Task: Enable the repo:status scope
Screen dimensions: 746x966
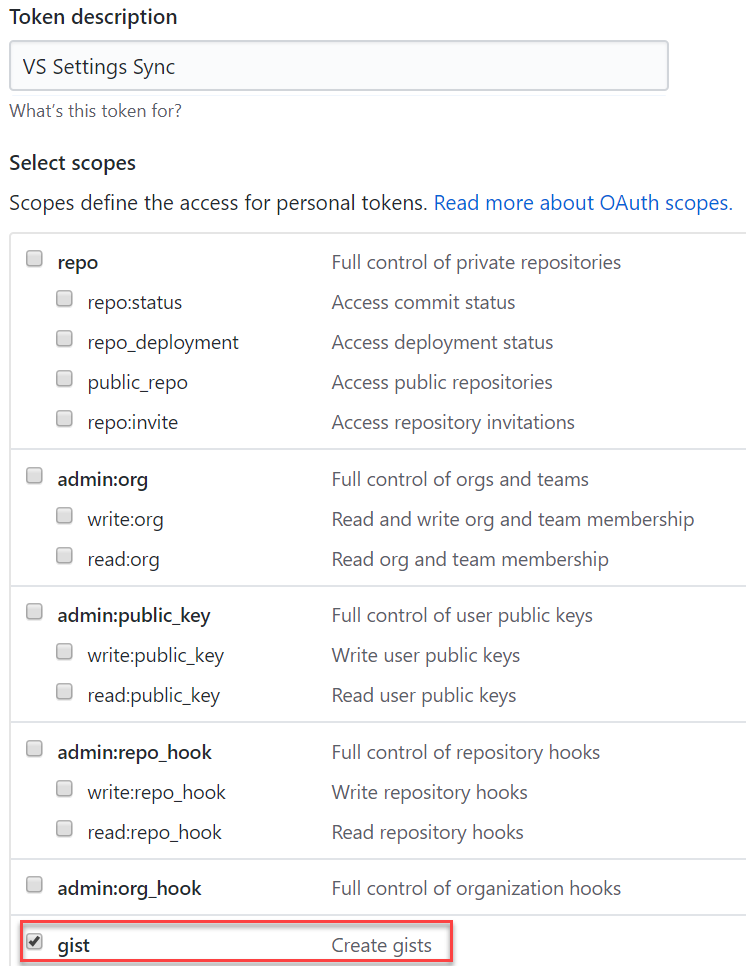Action: point(64,299)
